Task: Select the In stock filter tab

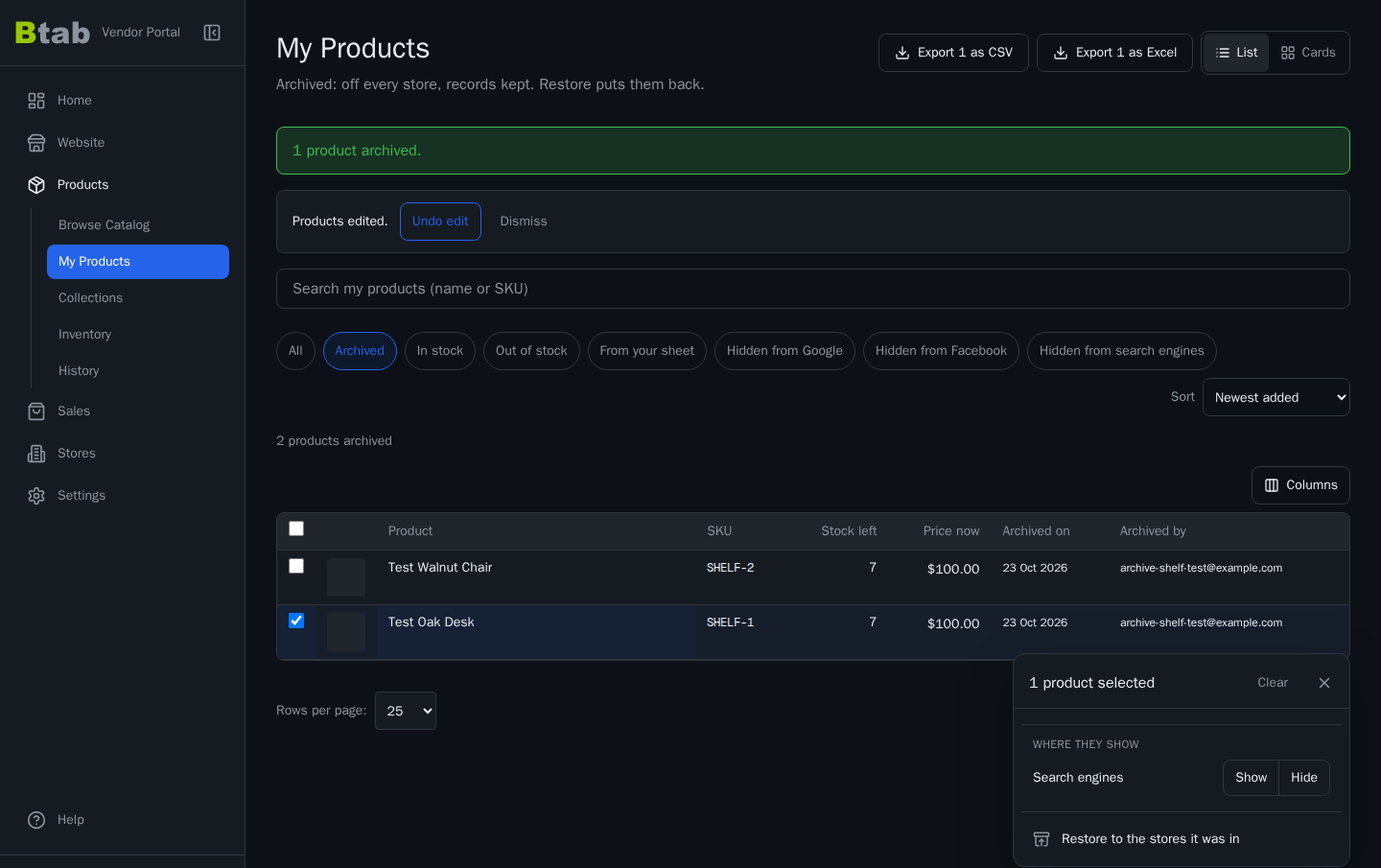Action: click(440, 351)
